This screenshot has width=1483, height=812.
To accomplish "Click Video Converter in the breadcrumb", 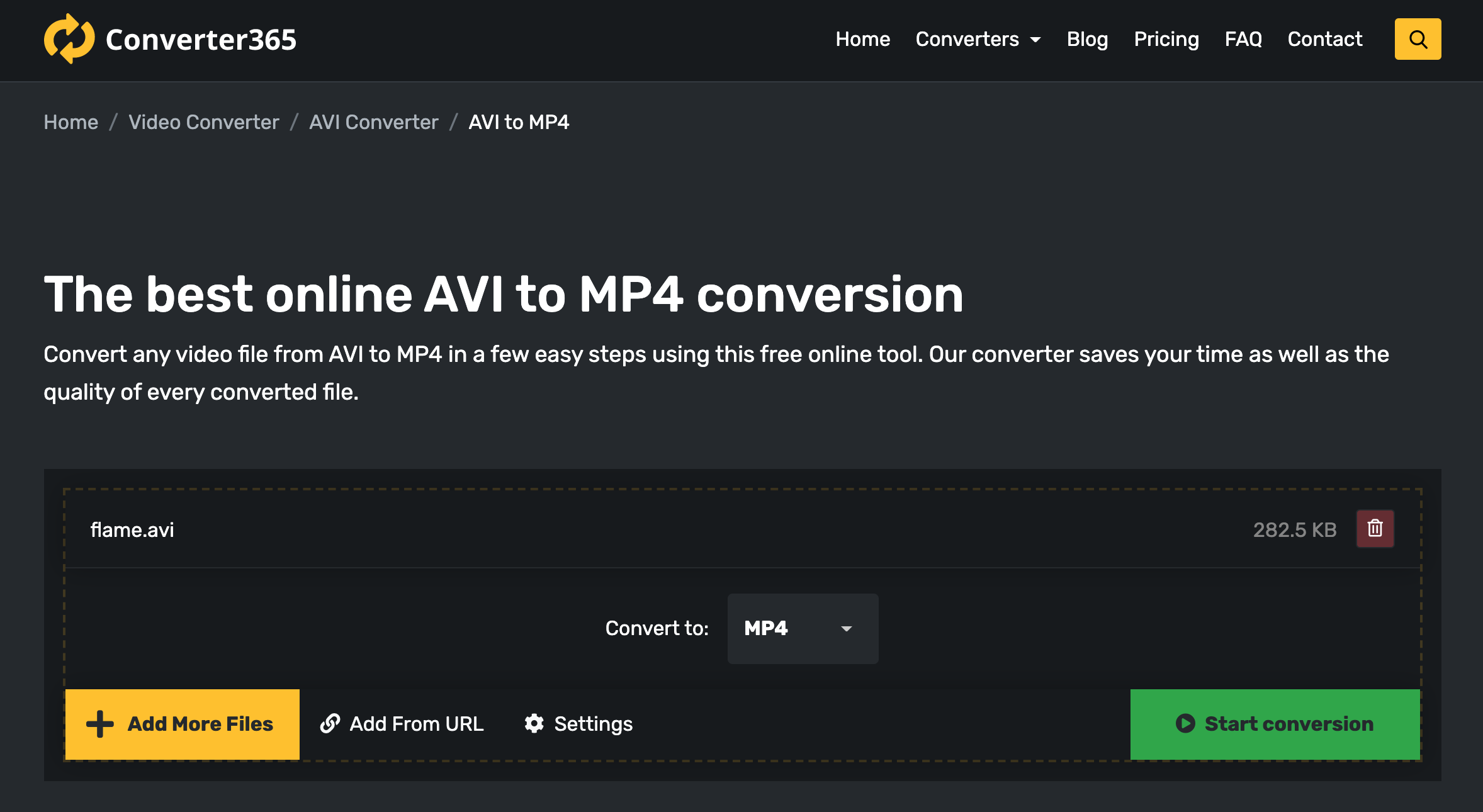I will [203, 122].
